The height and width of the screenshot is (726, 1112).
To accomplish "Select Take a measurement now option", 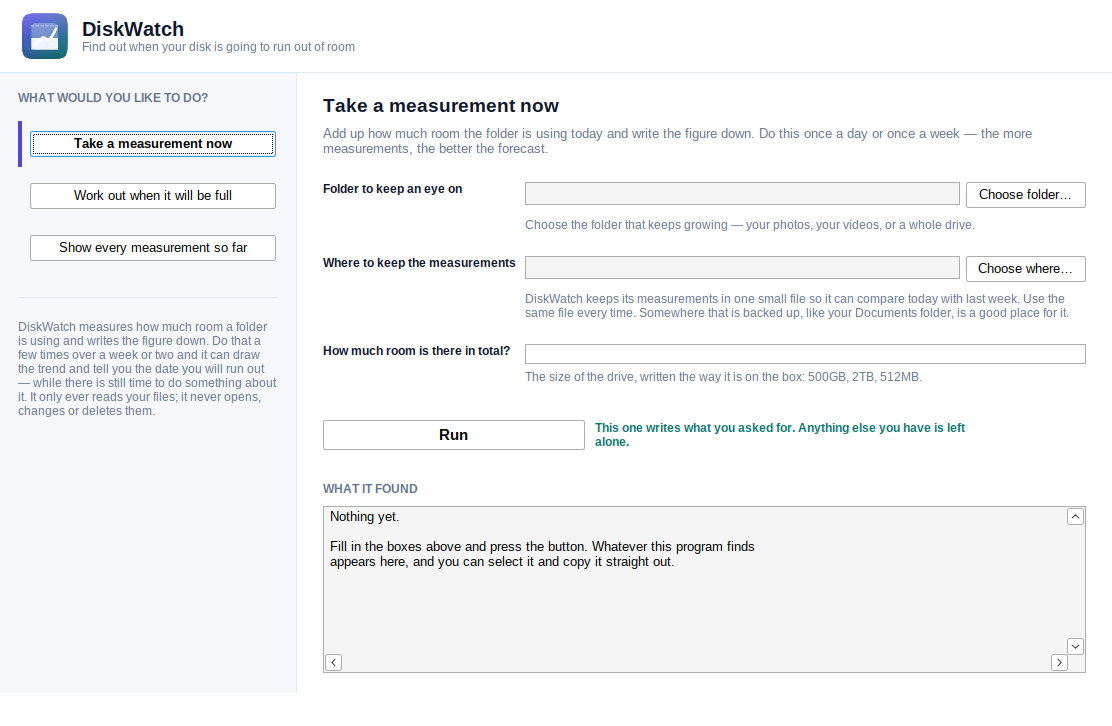I will click(x=152, y=144).
